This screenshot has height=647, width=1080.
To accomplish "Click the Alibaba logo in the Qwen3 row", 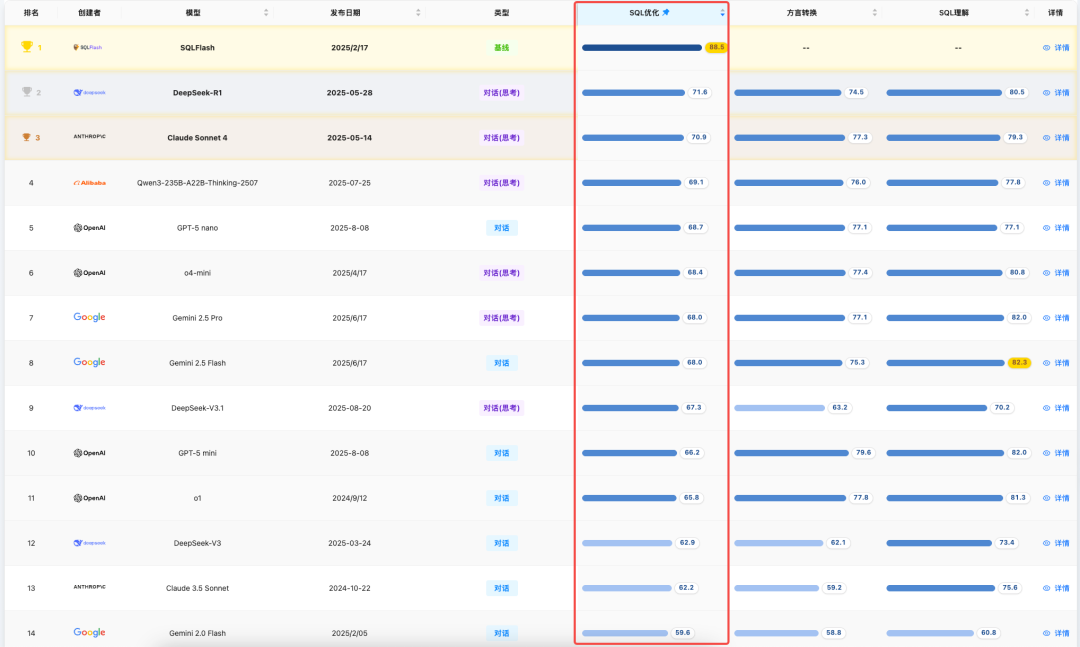I will (x=90, y=183).
